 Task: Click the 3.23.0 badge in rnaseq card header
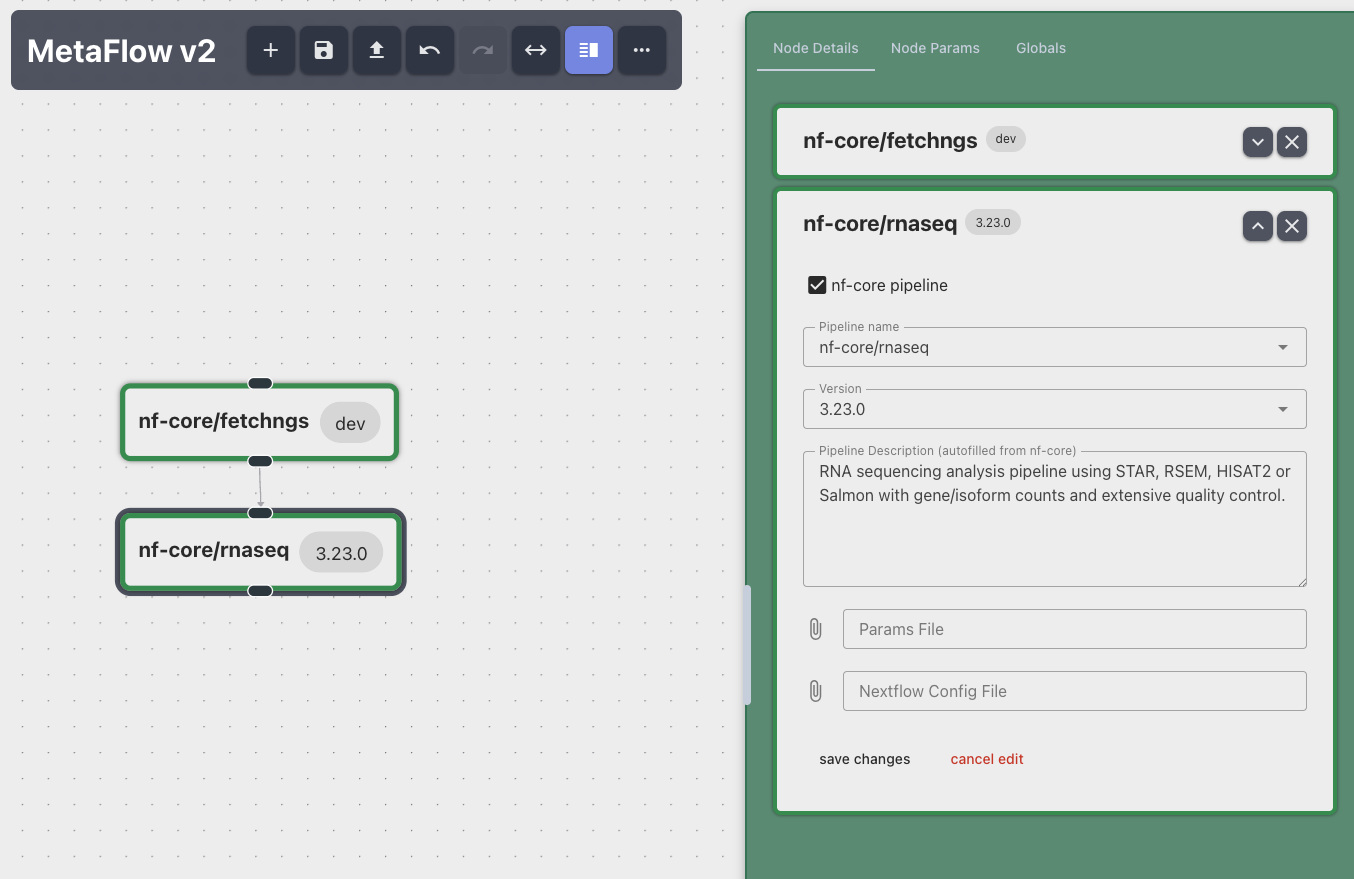[993, 223]
